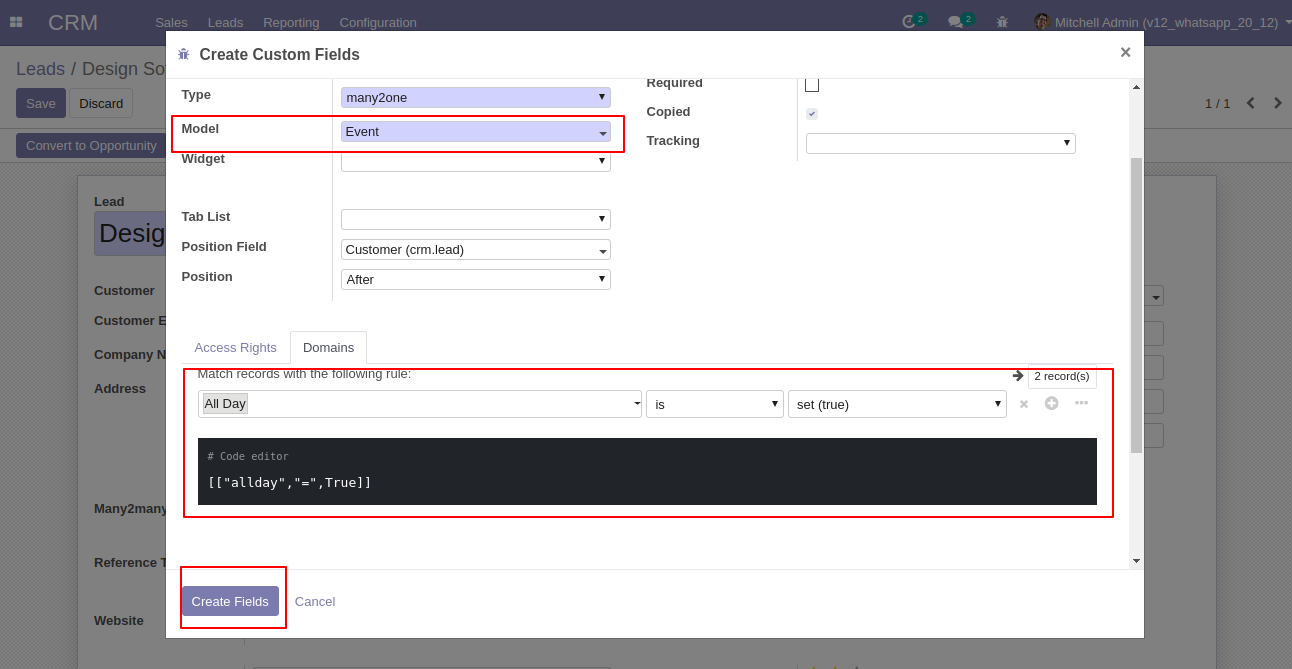Click Convert to Opportunity button
Viewport: 1292px width, 669px height.
[91, 145]
